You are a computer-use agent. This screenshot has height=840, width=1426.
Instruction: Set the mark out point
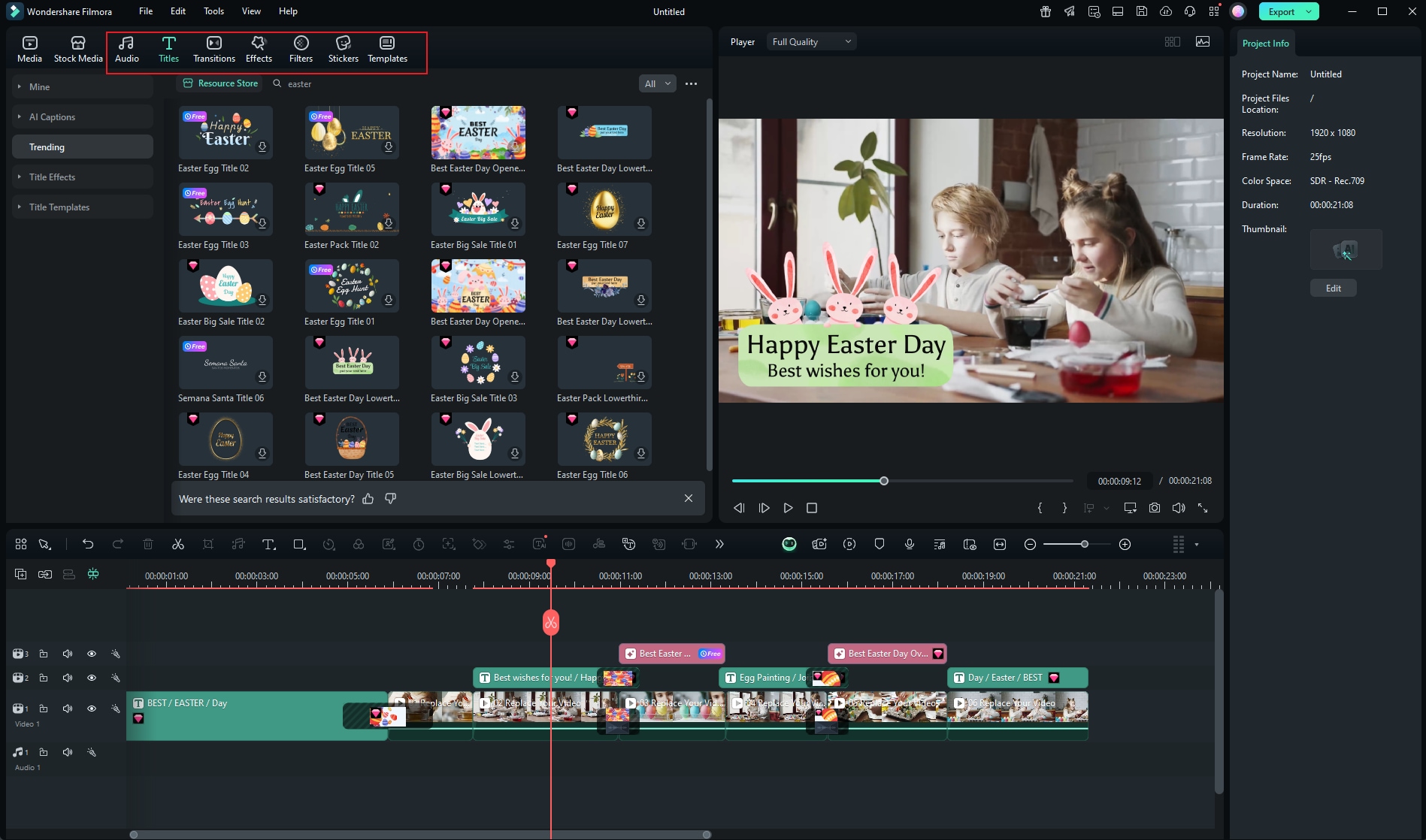coord(1064,508)
